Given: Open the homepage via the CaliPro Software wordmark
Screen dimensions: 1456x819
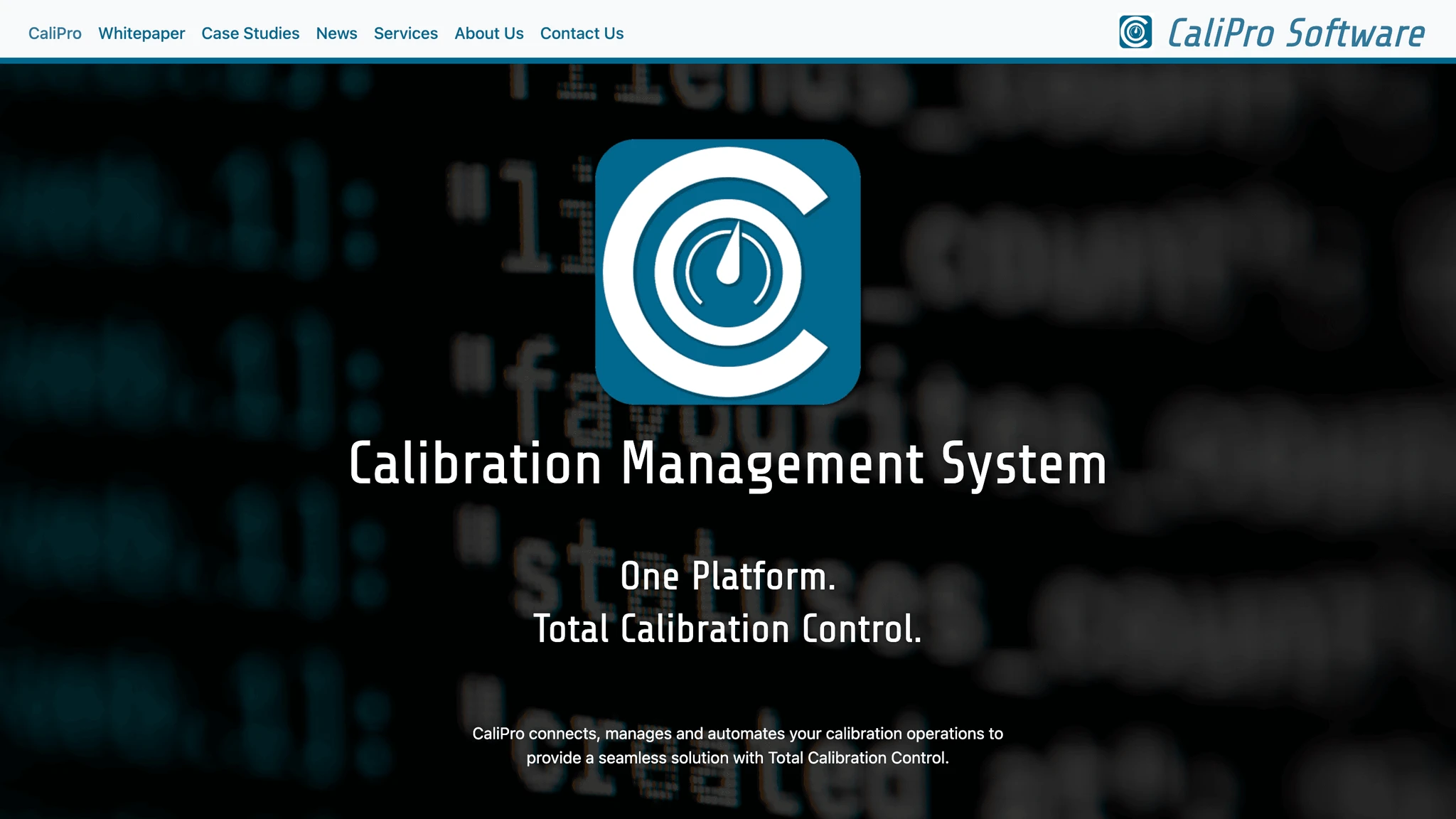Looking at the screenshot, I should coord(1297,33).
